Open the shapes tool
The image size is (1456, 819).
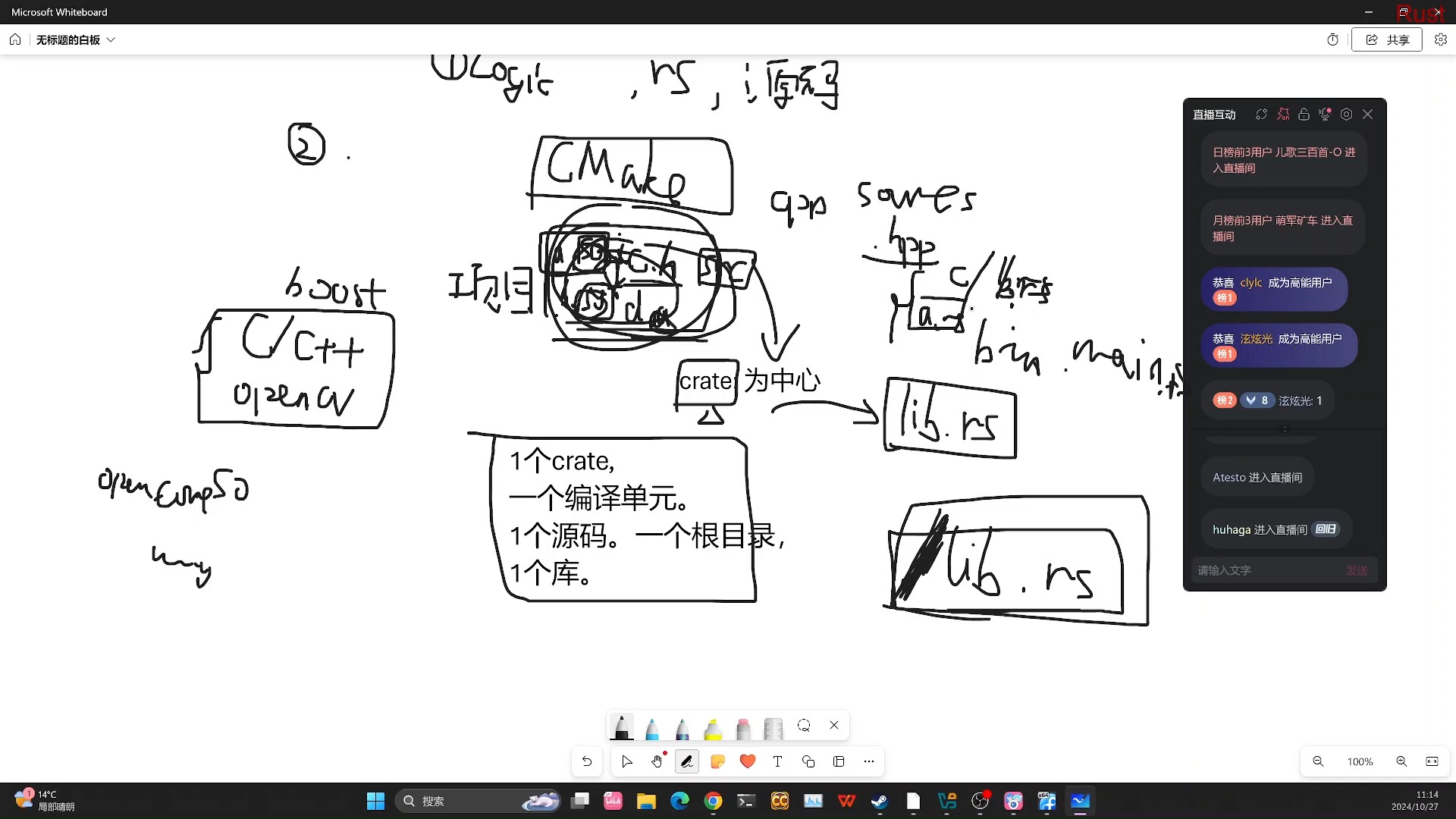click(x=808, y=761)
